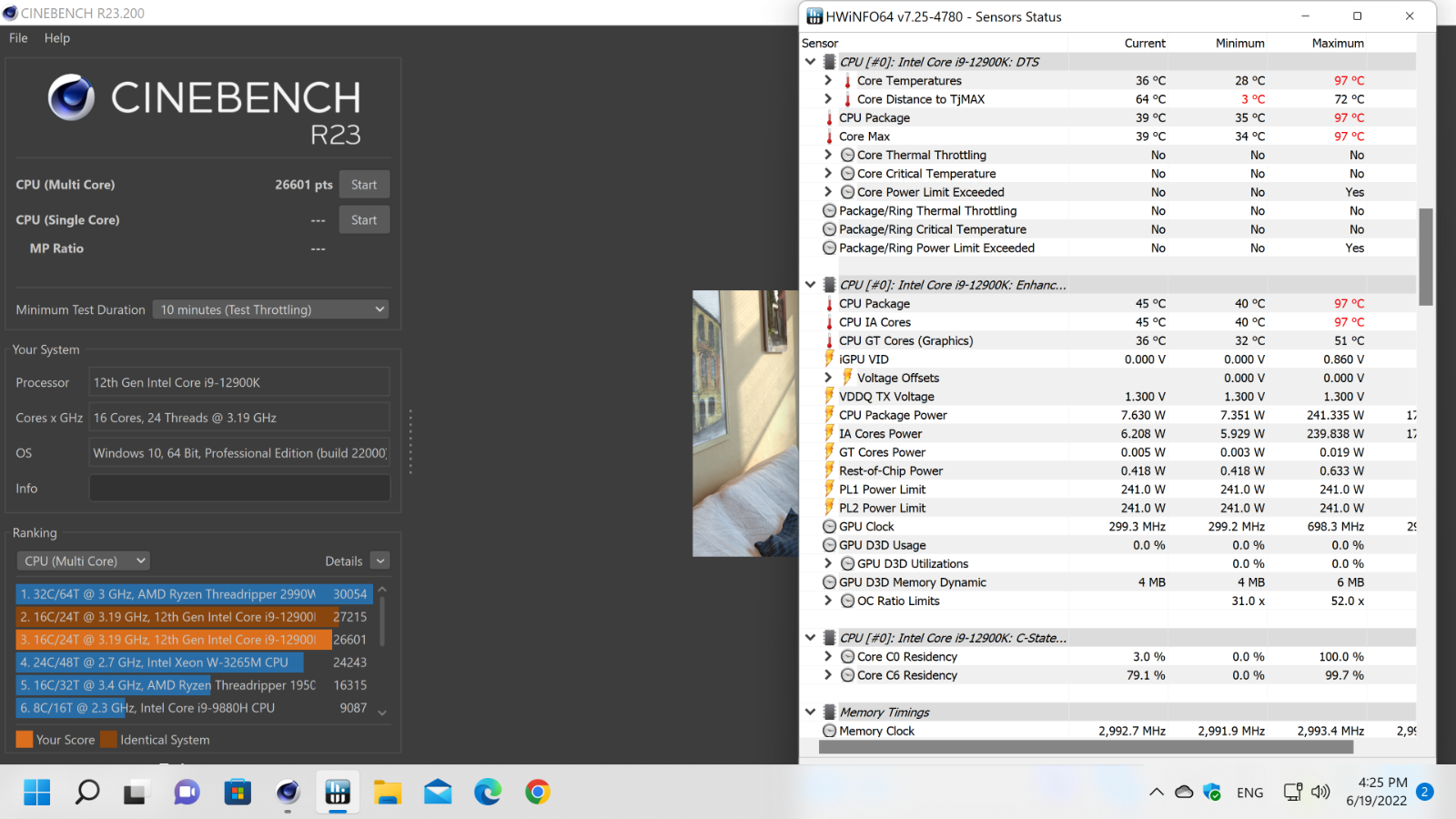Expand the Core Critical Temperature row
The image size is (1456, 819).
[x=828, y=174]
